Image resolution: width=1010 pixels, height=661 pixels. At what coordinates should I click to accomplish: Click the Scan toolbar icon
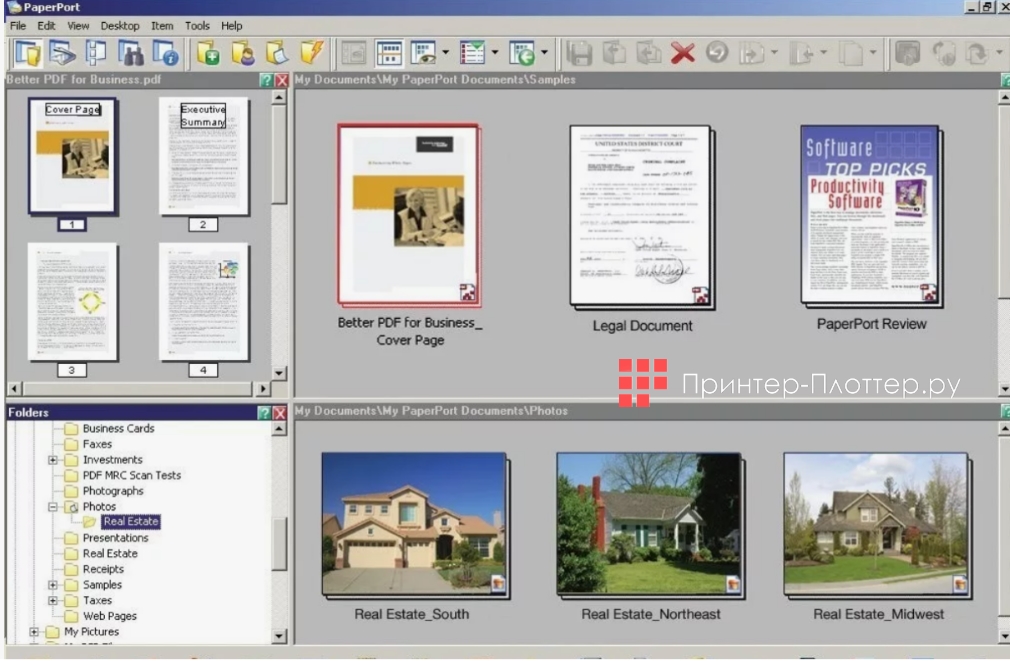coord(61,52)
